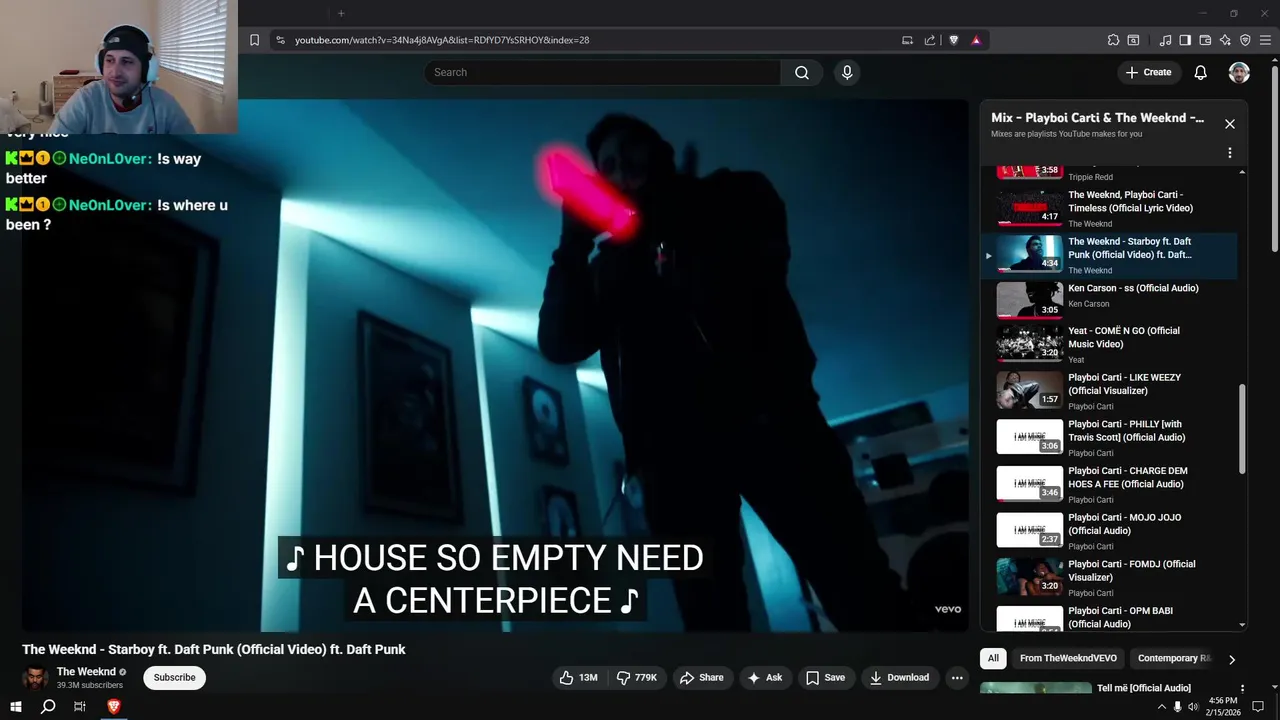Click the address bar URL
This screenshot has height=720, width=1280.
pos(442,40)
